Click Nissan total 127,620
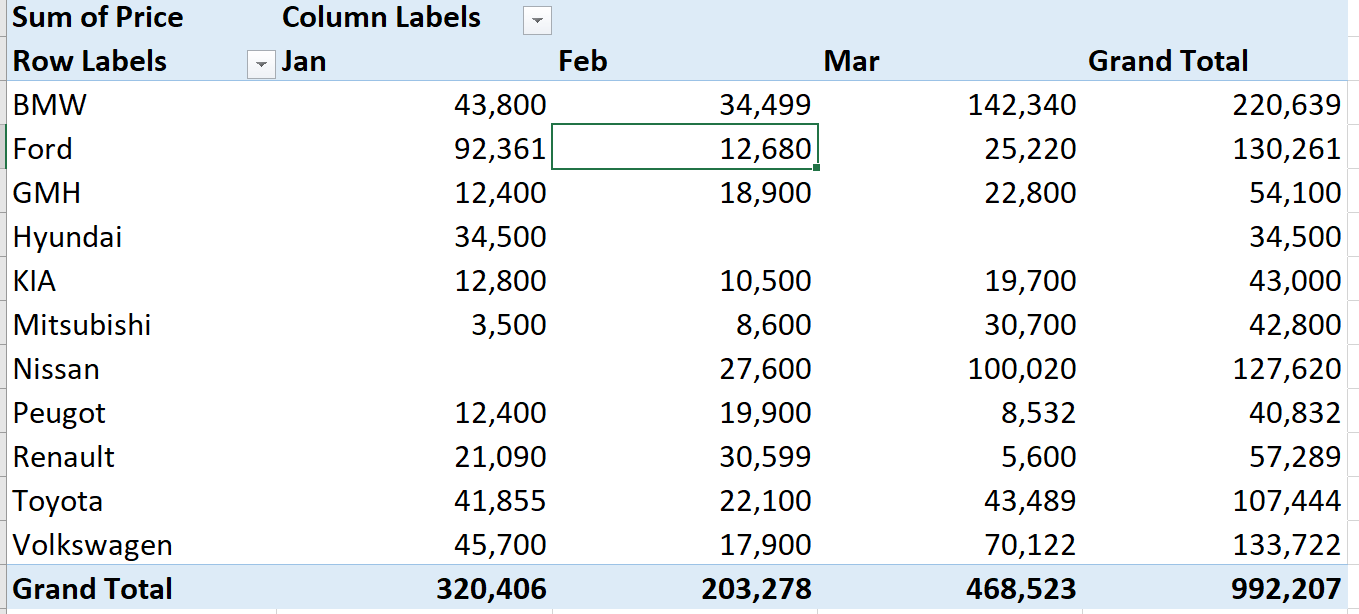Image resolution: width=1359 pixels, height=614 pixels. 1286,369
